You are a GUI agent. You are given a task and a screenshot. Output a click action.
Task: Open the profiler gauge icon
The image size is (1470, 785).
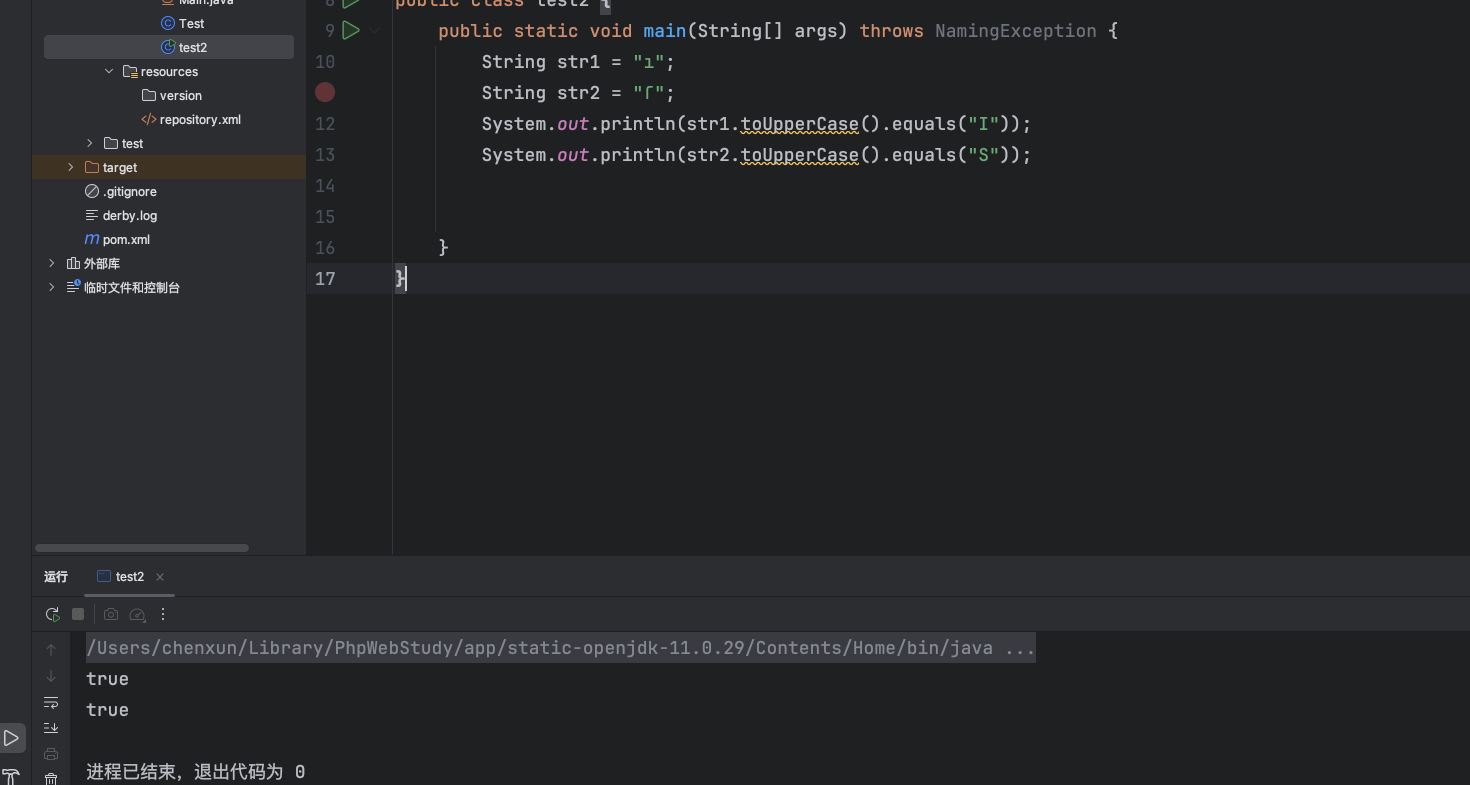(138, 614)
